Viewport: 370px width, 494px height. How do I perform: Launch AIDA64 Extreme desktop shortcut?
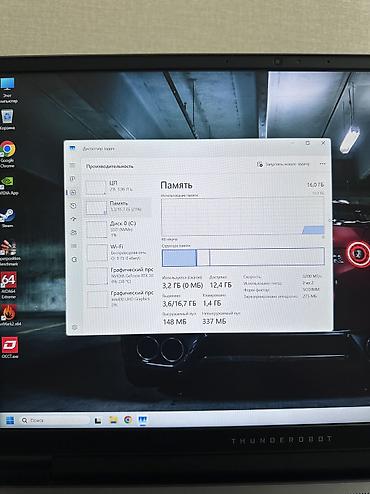[x=8, y=285]
